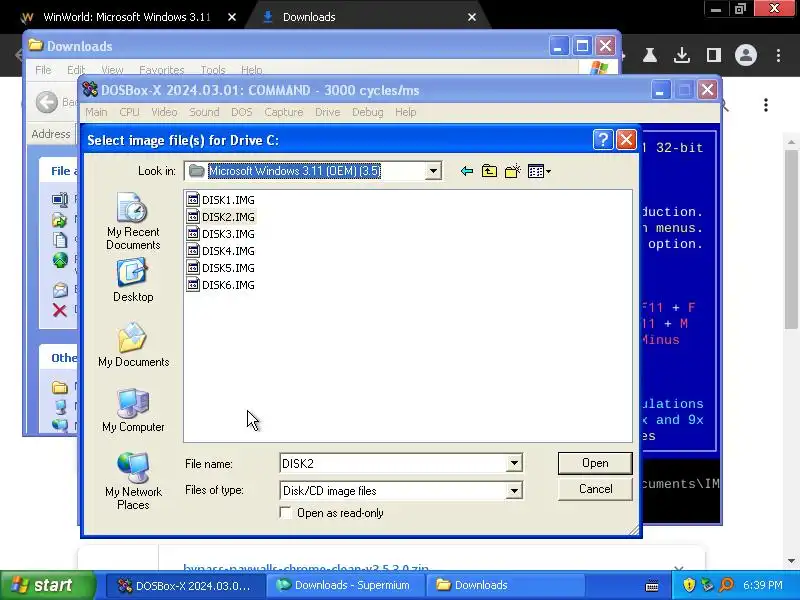The width and height of the screenshot is (800, 600).
Task: Open Favorites menu in Downloads Explorer window
Action: (x=161, y=69)
